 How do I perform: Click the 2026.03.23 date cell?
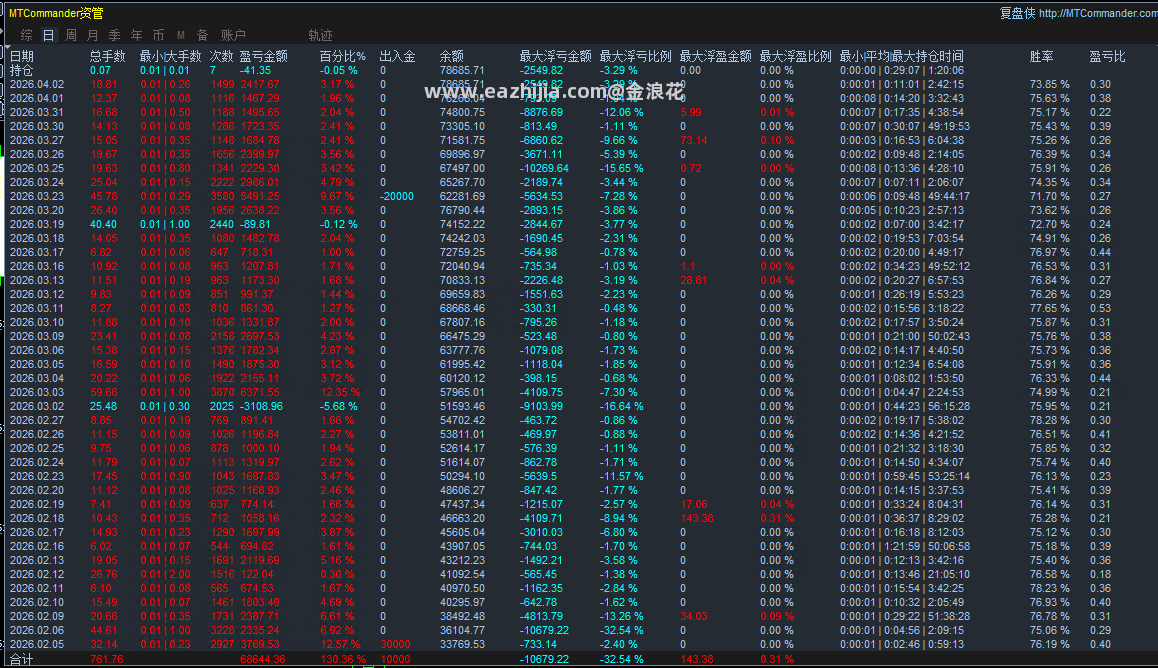pos(37,196)
